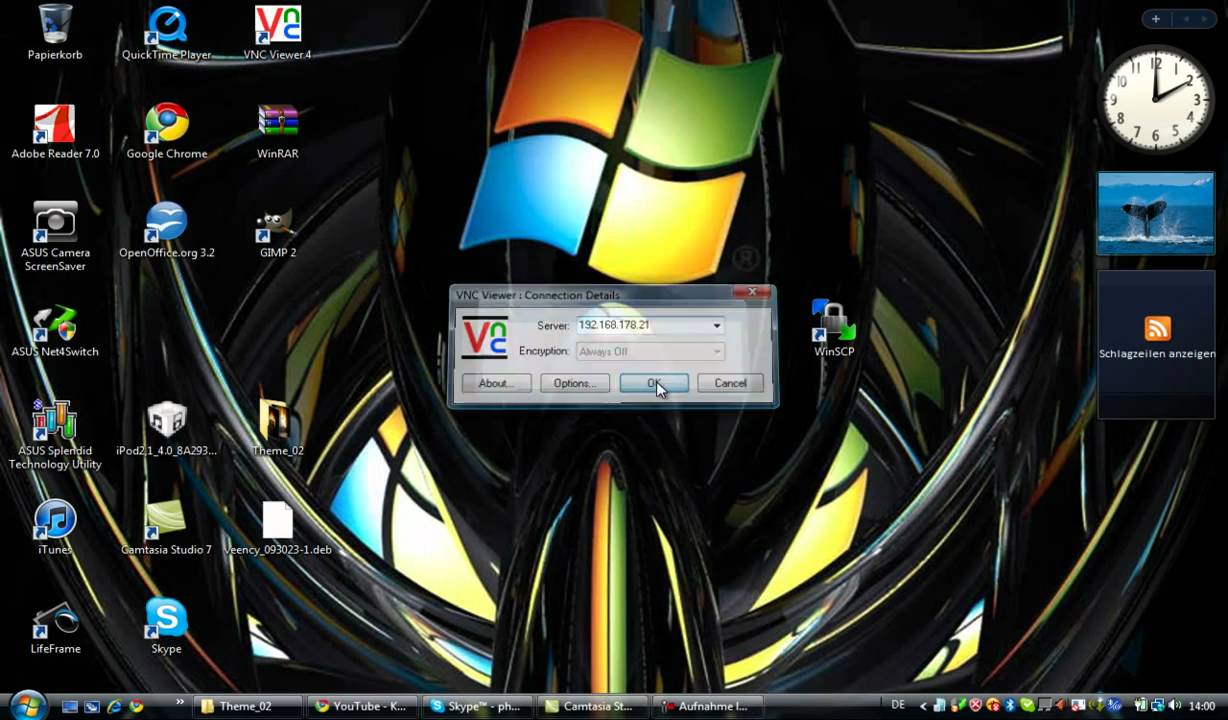This screenshot has height=720, width=1228.
Task: Click Schlagzeilen anzeigen in feed gadget
Action: (1157, 354)
